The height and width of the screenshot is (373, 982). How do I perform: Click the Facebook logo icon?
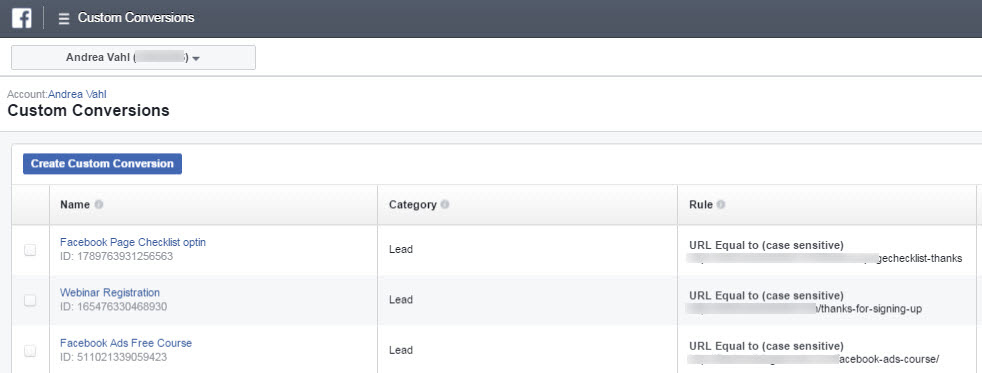pyautogui.click(x=21, y=18)
